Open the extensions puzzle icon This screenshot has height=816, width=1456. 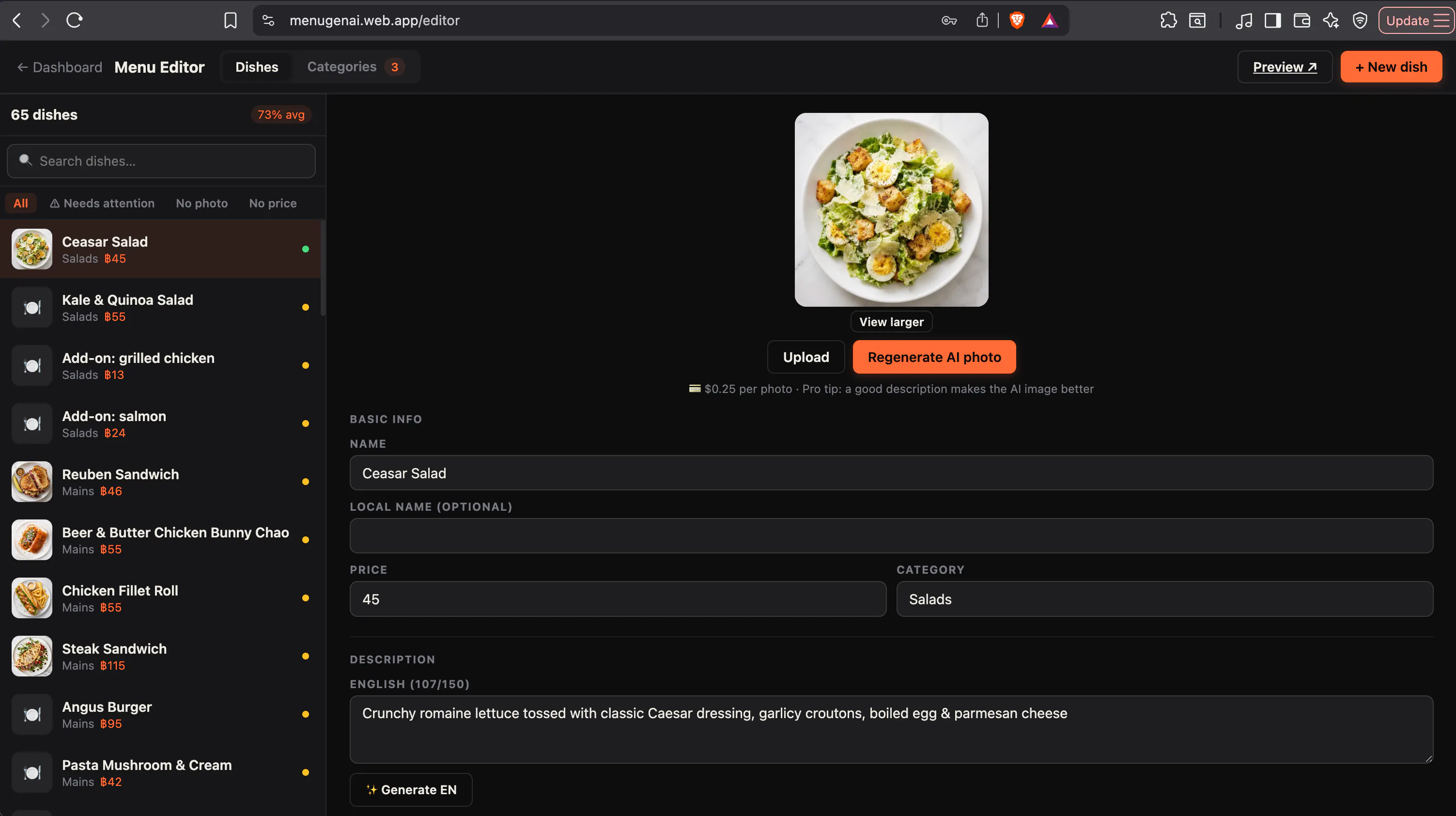1168,20
